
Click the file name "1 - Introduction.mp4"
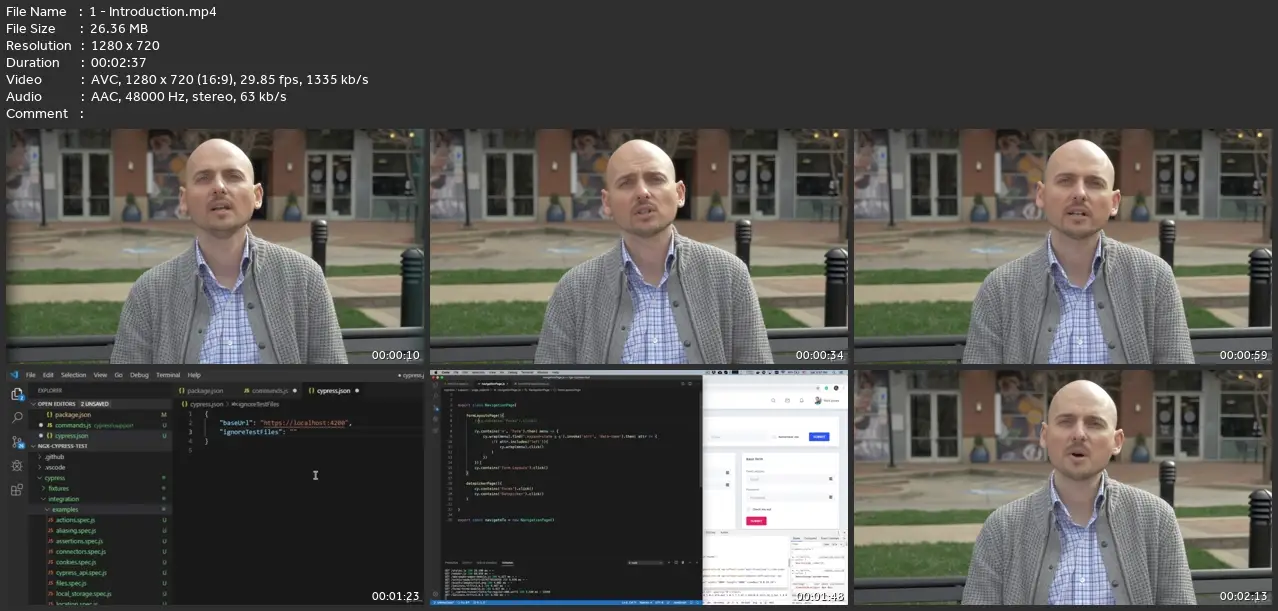(x=153, y=11)
